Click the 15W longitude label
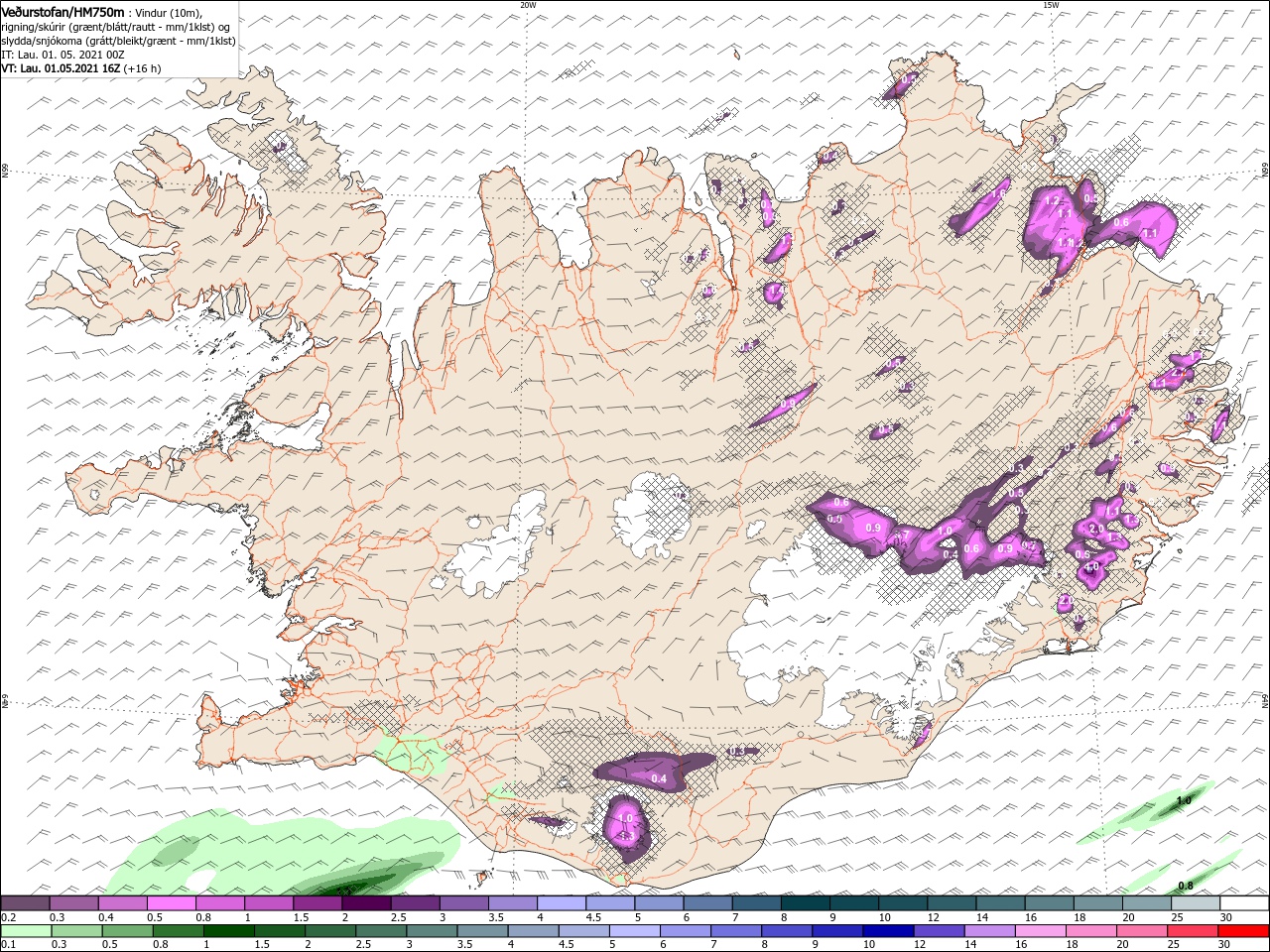The image size is (1270, 952). [x=1051, y=5]
